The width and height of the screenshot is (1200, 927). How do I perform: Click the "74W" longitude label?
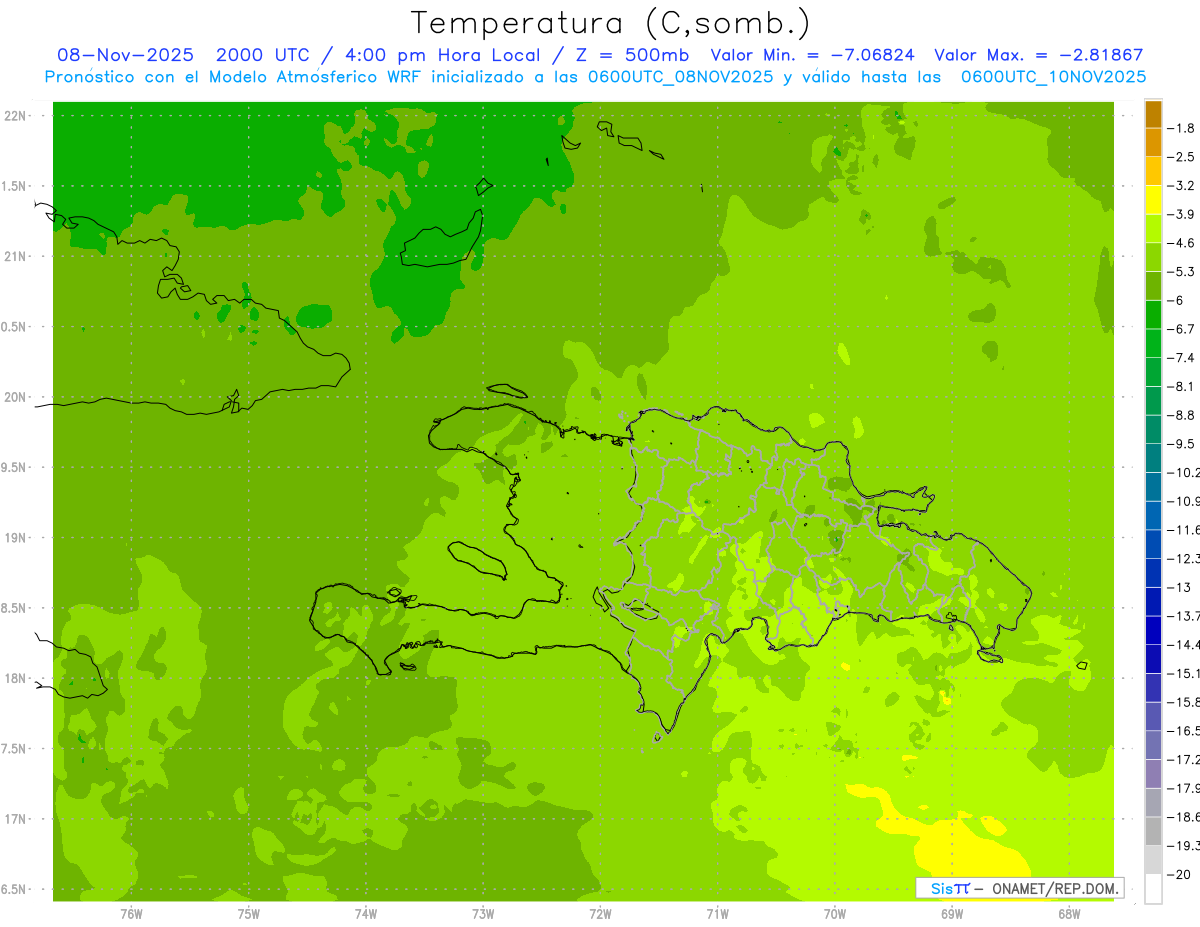366,913
